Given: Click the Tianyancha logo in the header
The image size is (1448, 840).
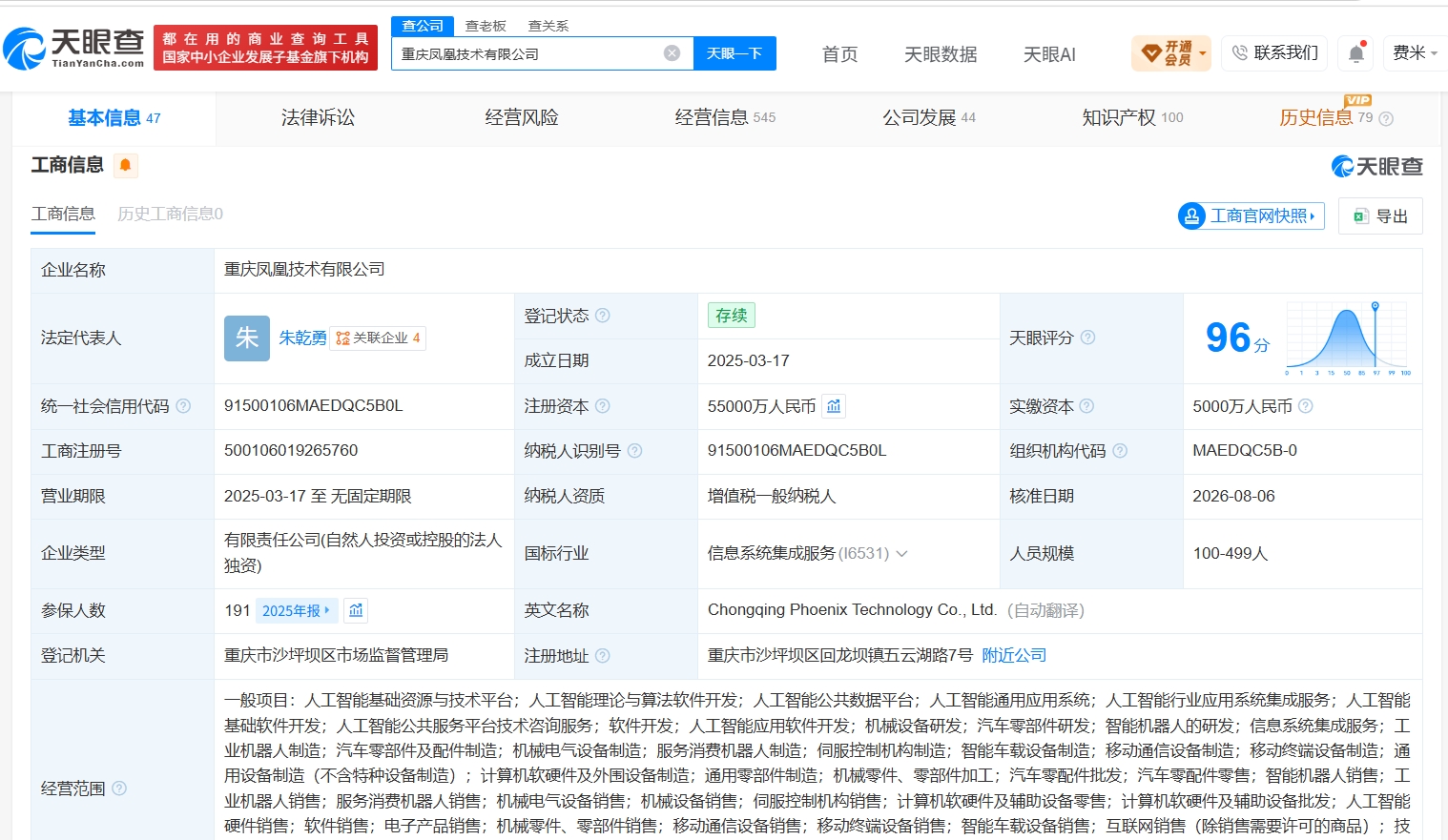Looking at the screenshot, I should pyautogui.click(x=73, y=48).
